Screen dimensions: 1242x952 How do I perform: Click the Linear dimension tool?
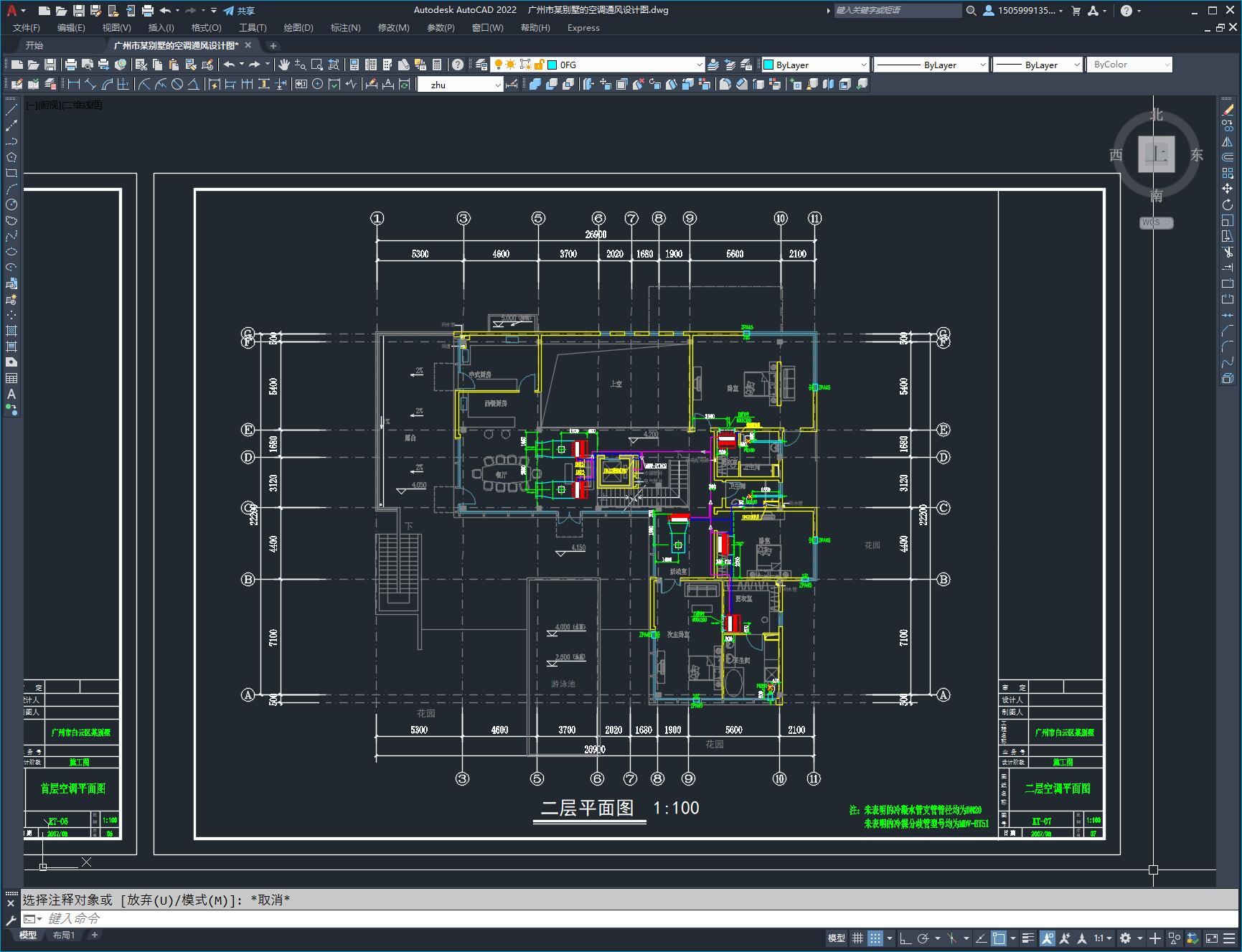point(74,84)
